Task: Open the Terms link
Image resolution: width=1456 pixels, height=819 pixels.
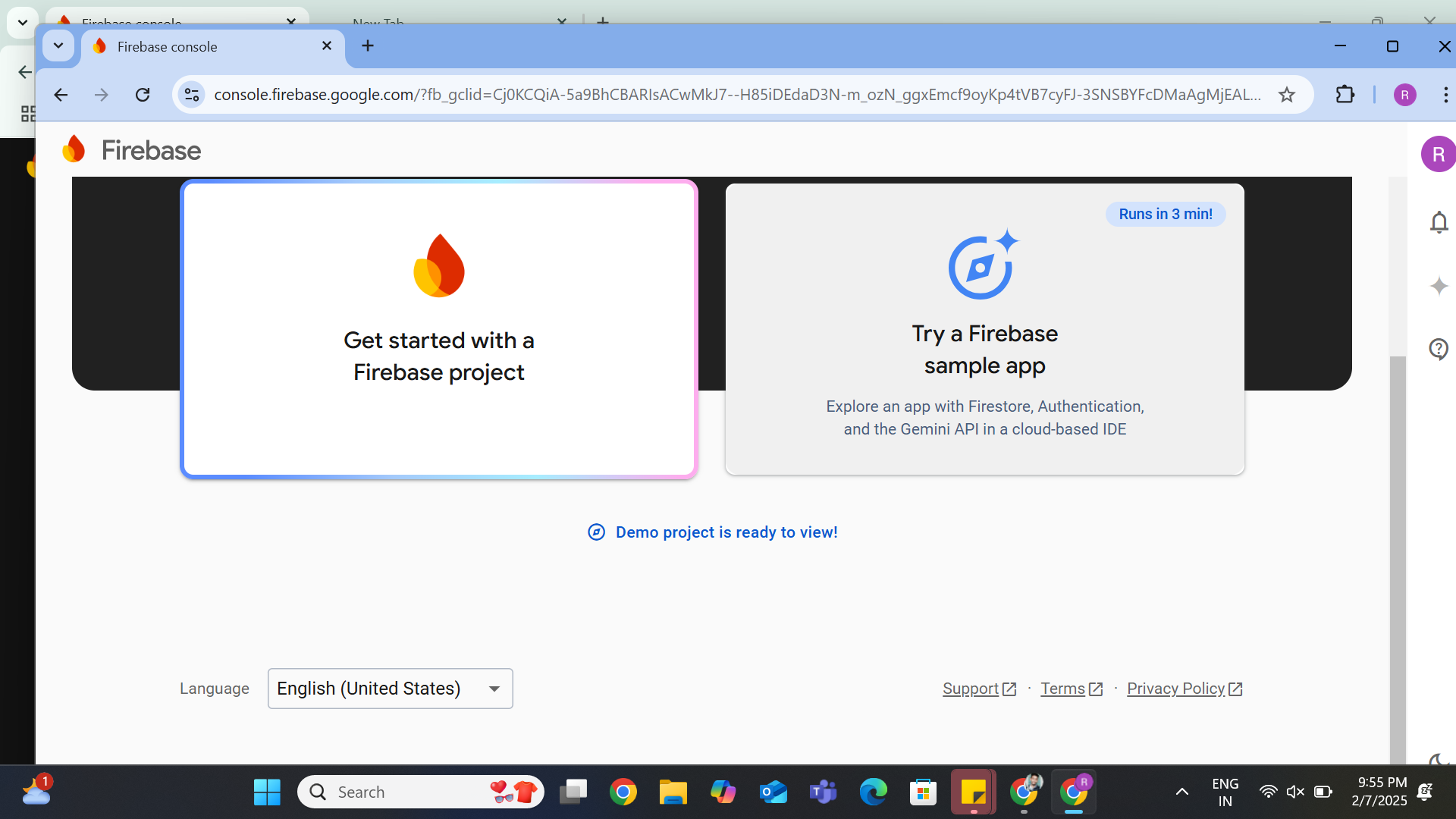Action: [1072, 689]
